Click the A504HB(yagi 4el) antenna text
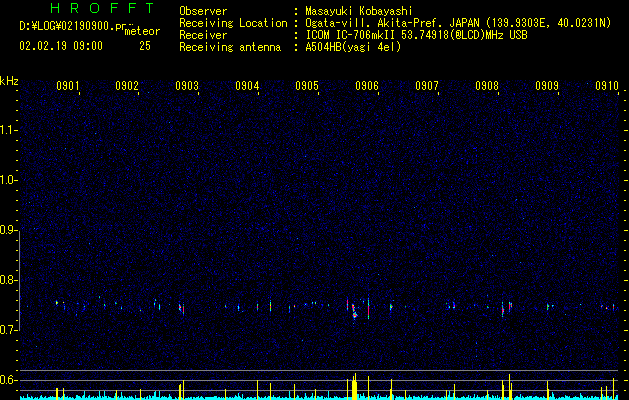The width and height of the screenshot is (629, 400). point(353,47)
